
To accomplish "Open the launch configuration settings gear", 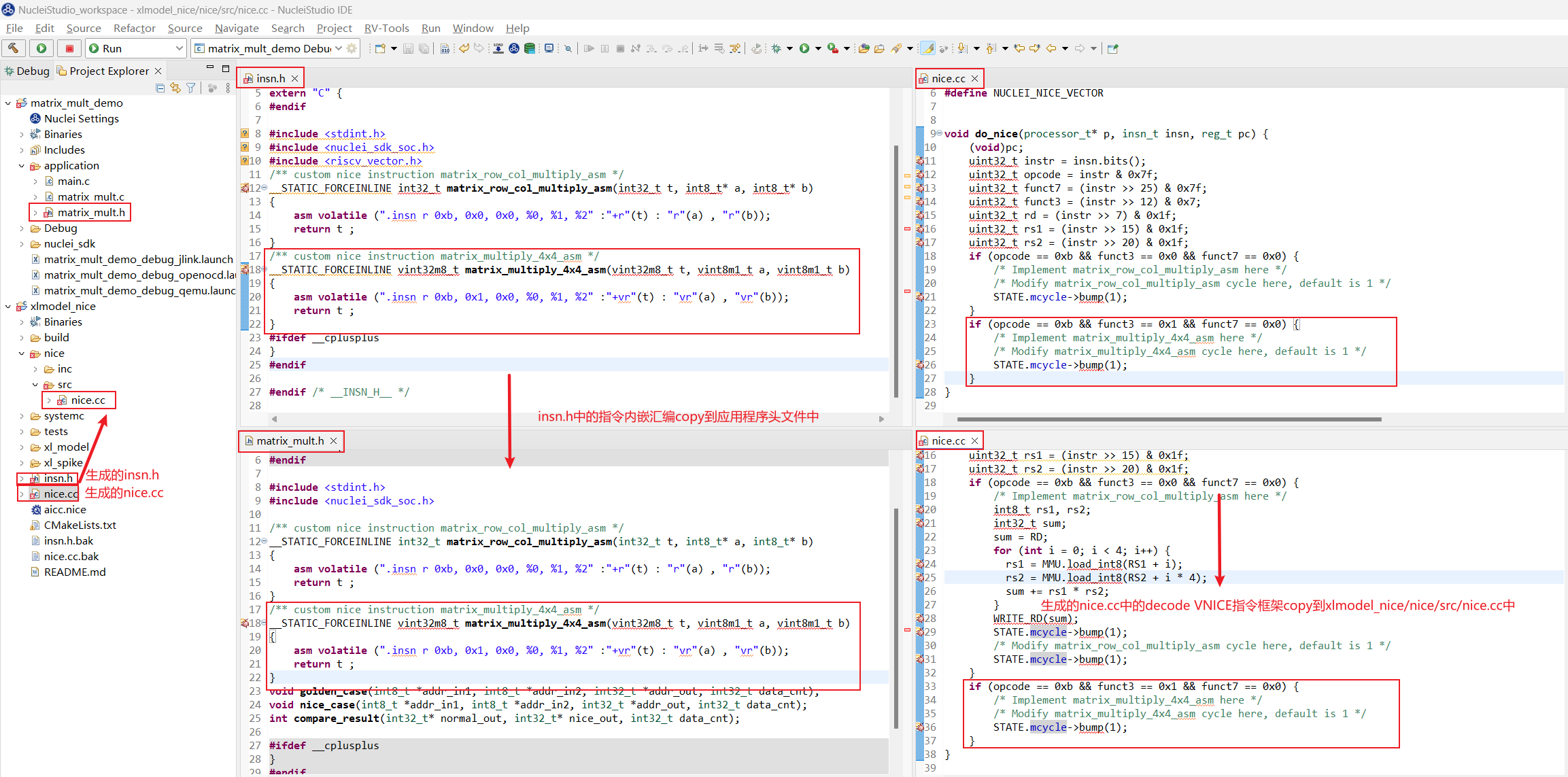I will point(352,48).
